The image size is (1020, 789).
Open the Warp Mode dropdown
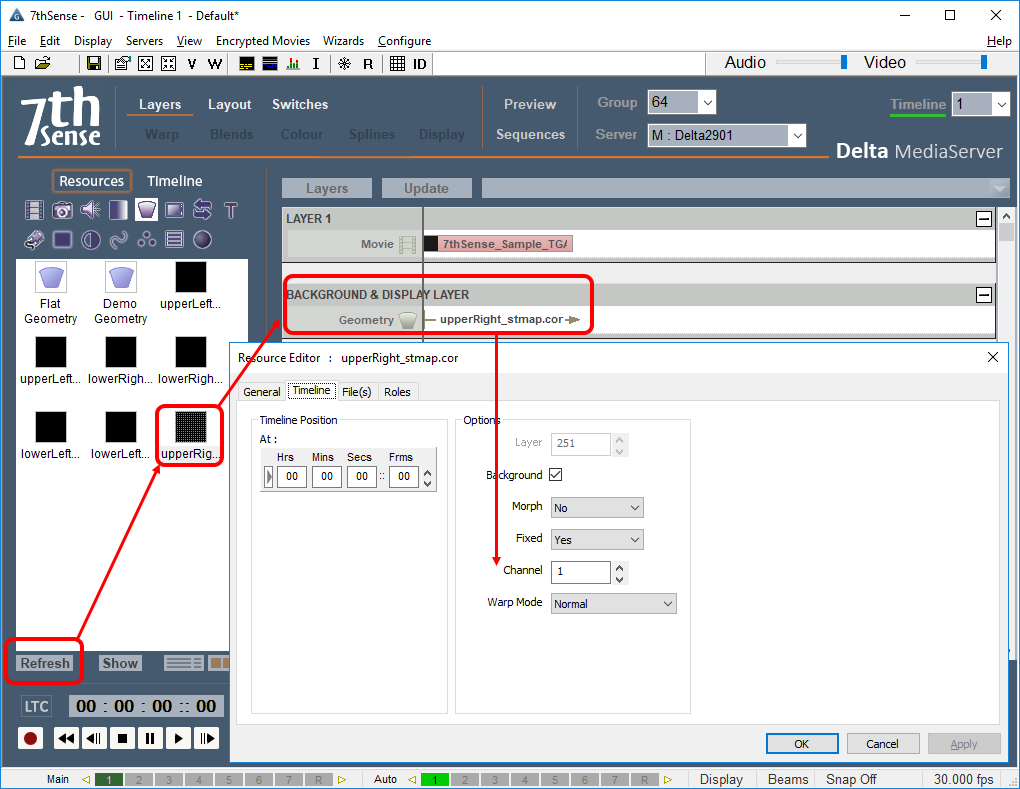pos(613,604)
